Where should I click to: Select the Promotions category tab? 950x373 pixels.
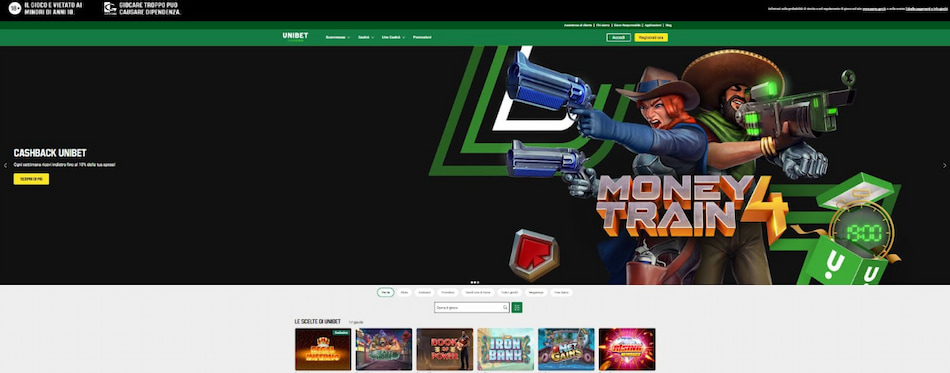coord(448,292)
